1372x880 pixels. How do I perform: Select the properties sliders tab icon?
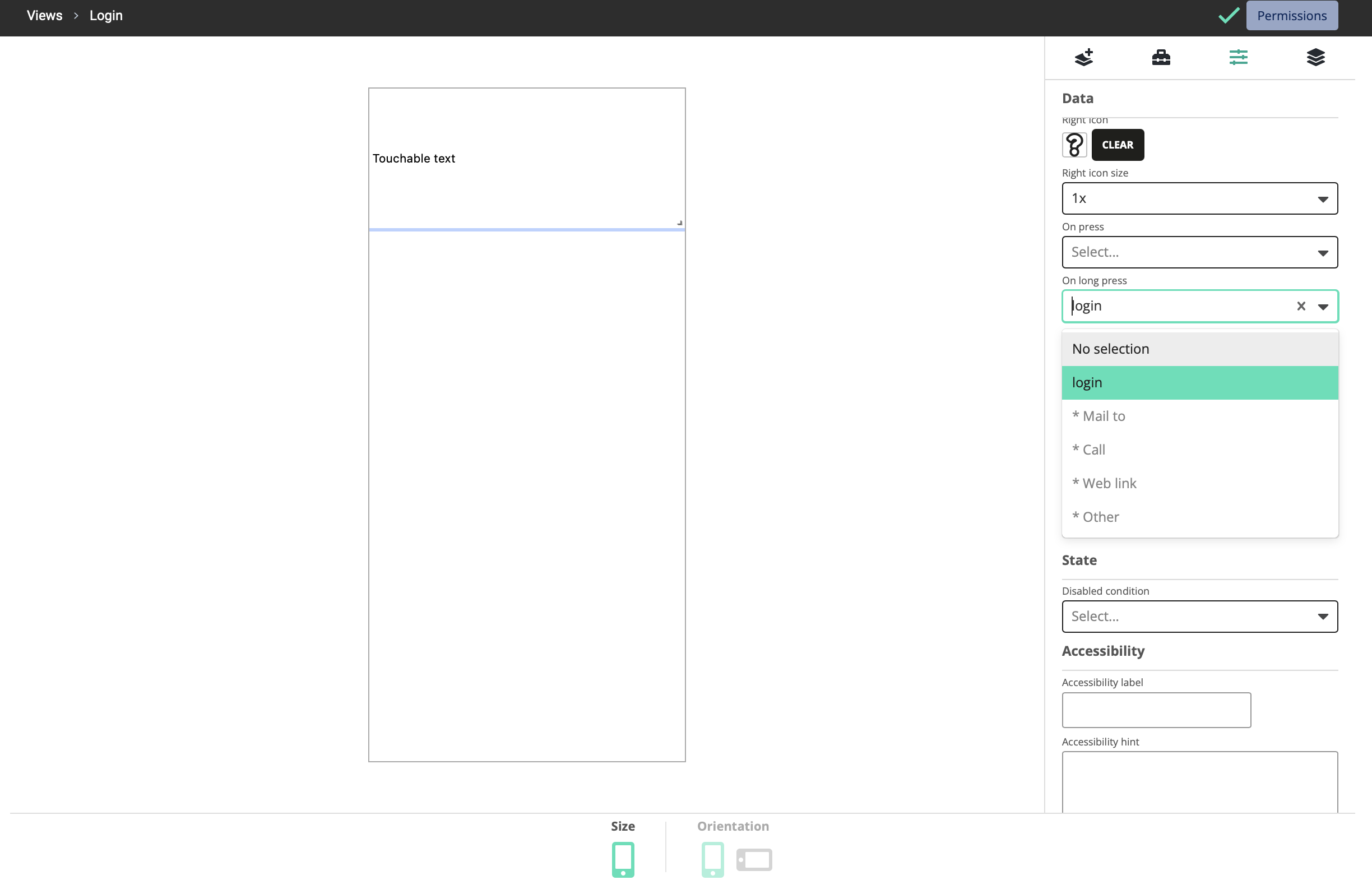(x=1237, y=57)
